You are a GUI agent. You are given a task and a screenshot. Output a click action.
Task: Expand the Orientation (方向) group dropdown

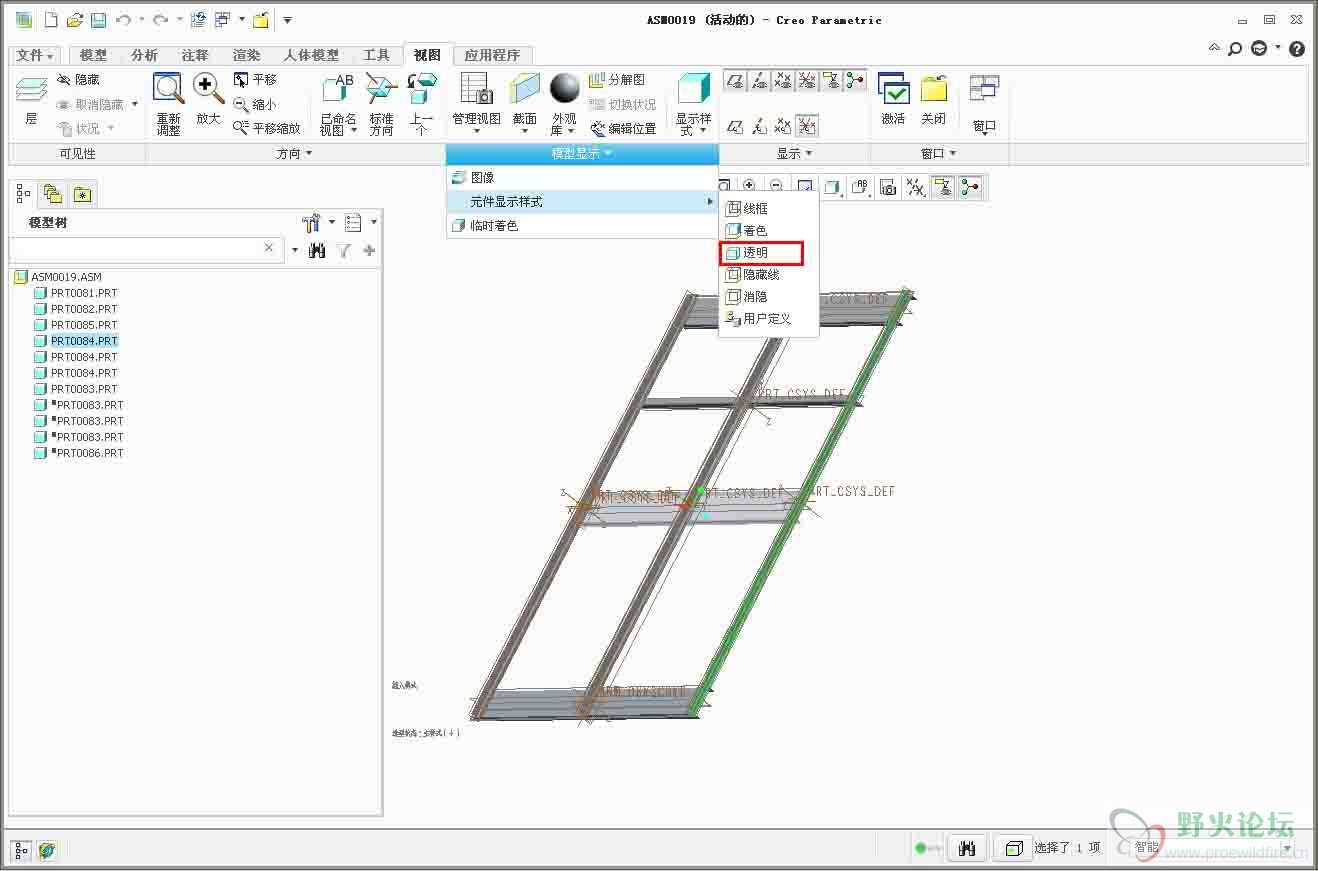[x=295, y=154]
